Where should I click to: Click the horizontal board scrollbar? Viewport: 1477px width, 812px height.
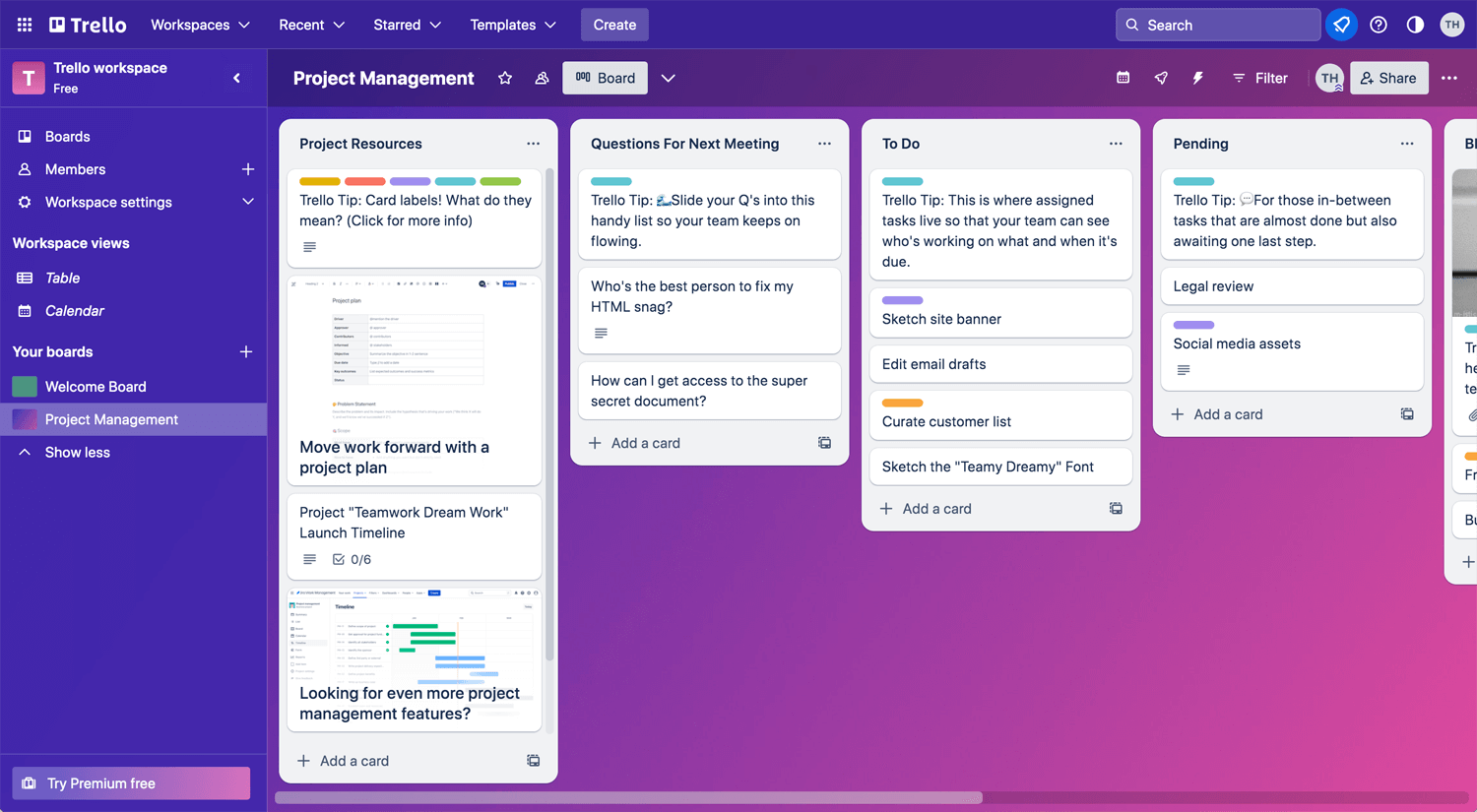click(x=628, y=797)
